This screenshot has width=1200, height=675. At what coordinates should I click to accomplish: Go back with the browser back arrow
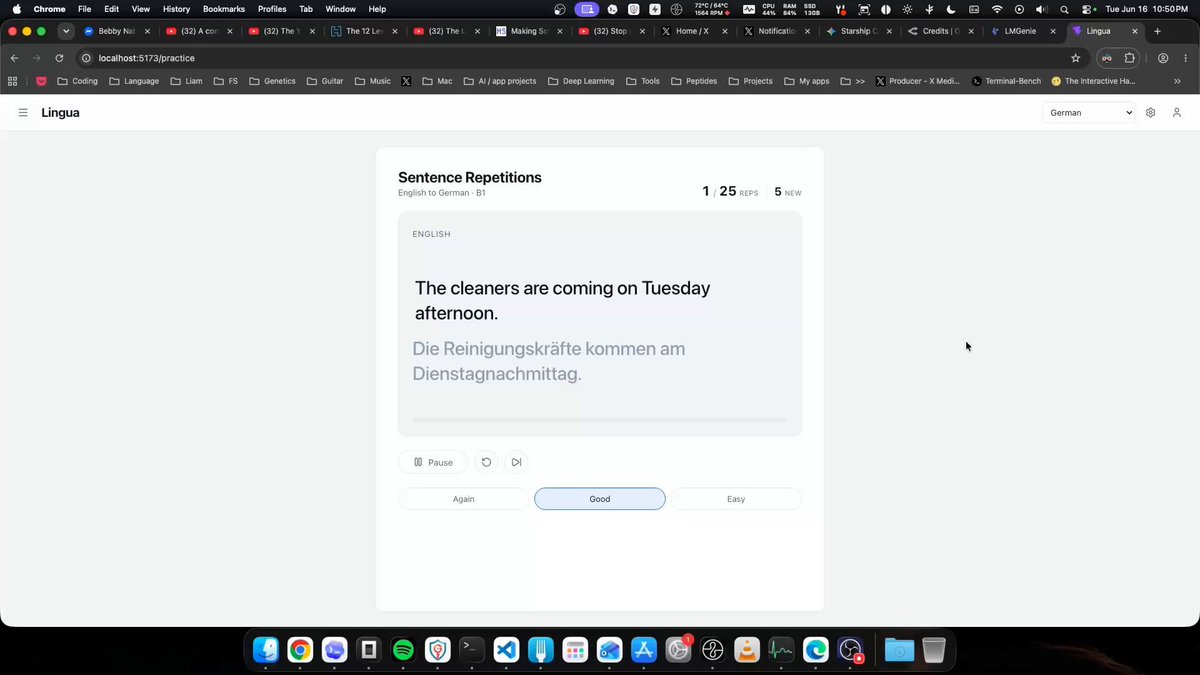point(14,58)
